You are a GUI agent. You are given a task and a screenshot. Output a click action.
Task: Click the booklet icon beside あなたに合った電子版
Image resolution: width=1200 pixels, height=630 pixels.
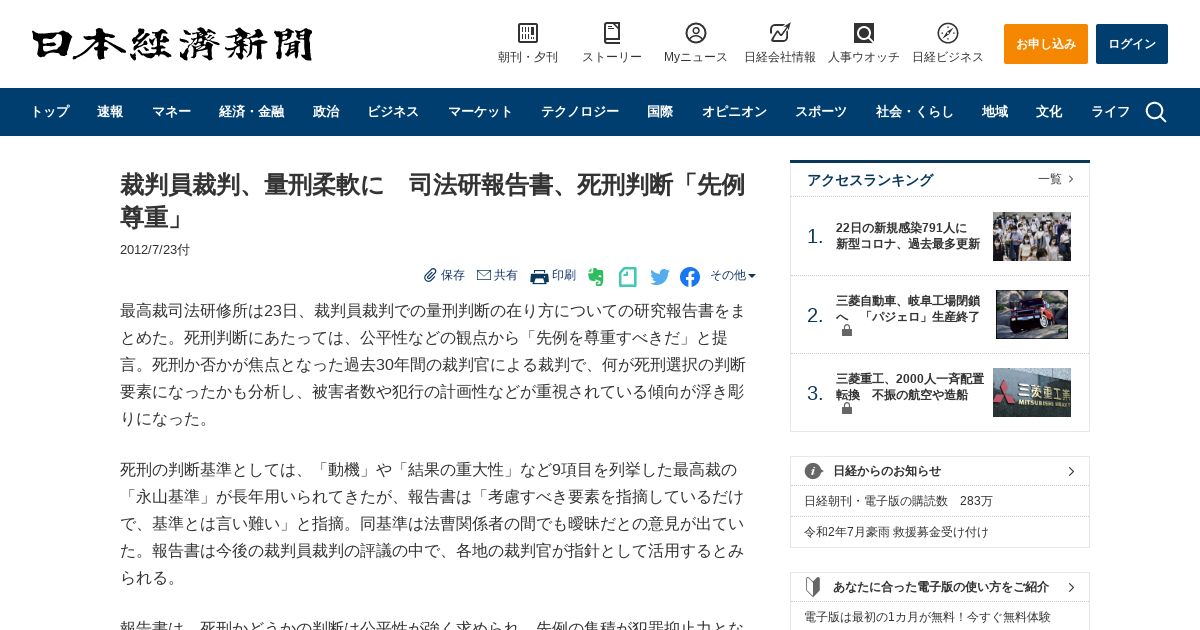click(x=813, y=587)
